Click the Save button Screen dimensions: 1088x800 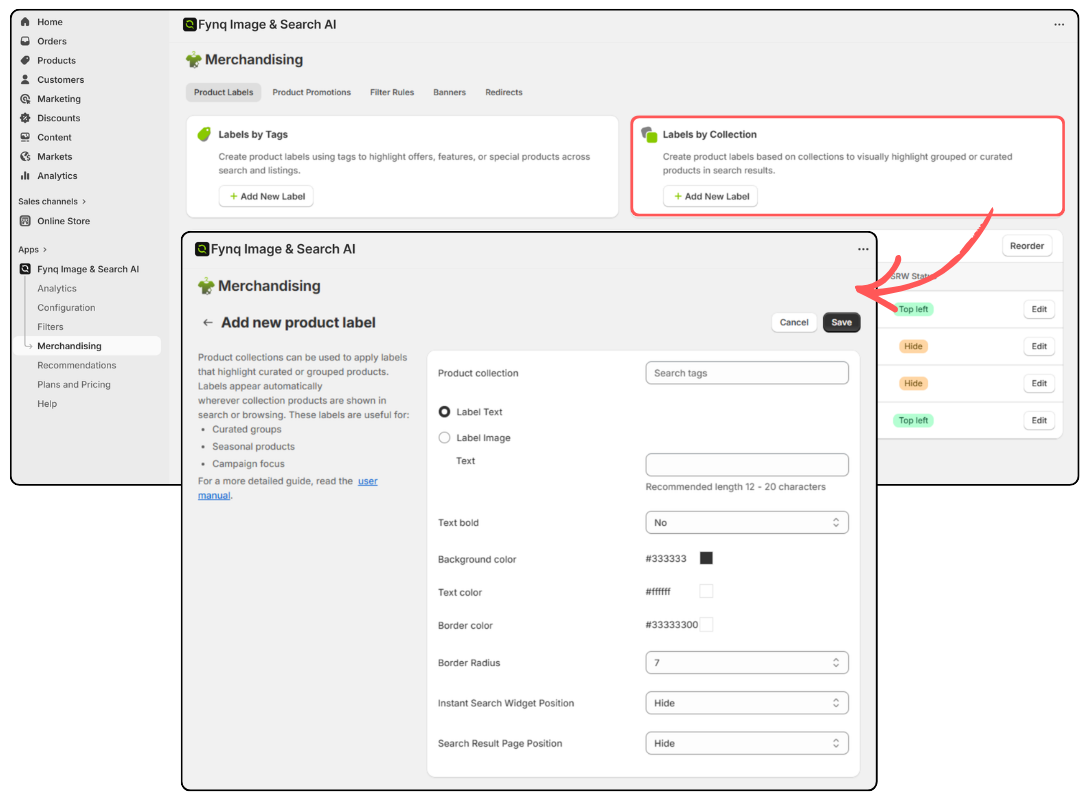tap(842, 323)
